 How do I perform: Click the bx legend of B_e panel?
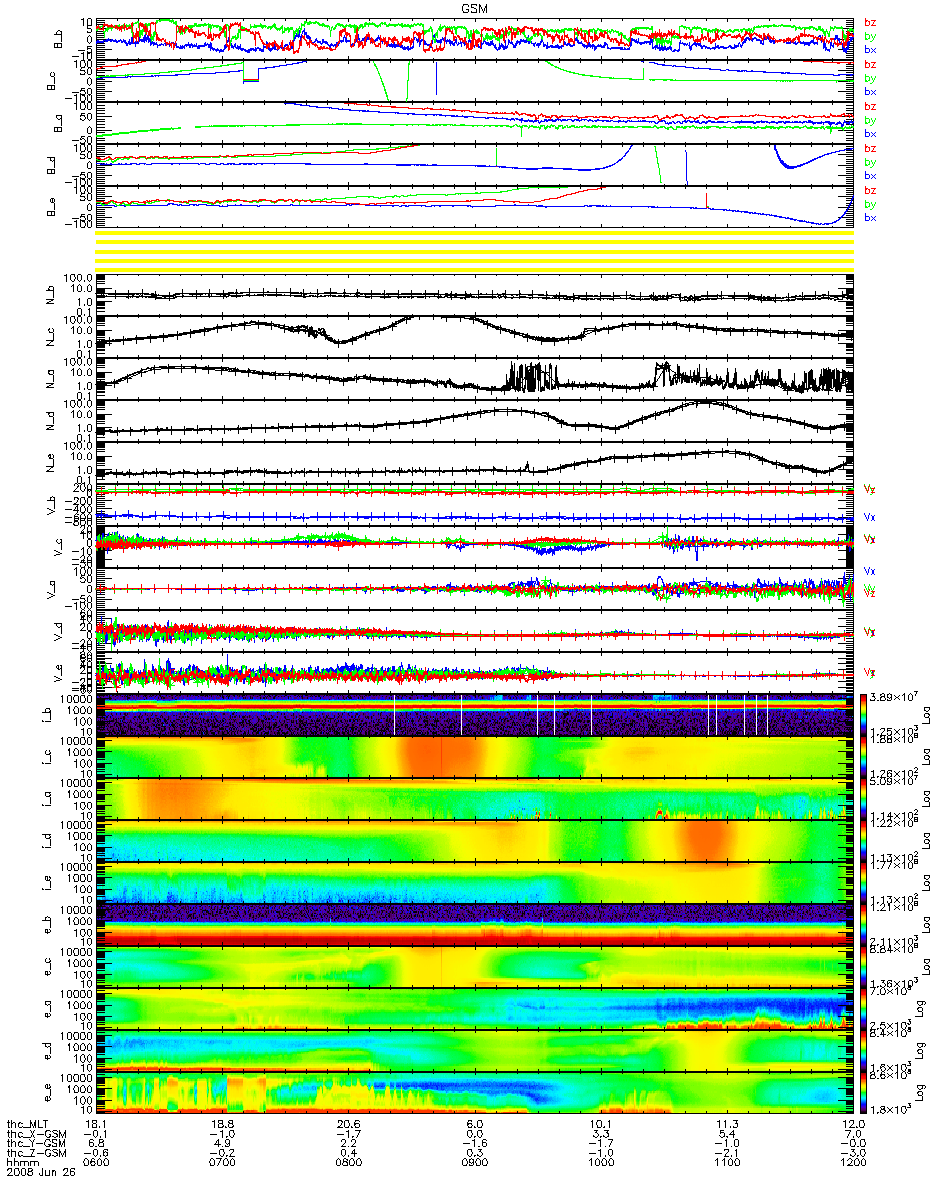[870, 217]
